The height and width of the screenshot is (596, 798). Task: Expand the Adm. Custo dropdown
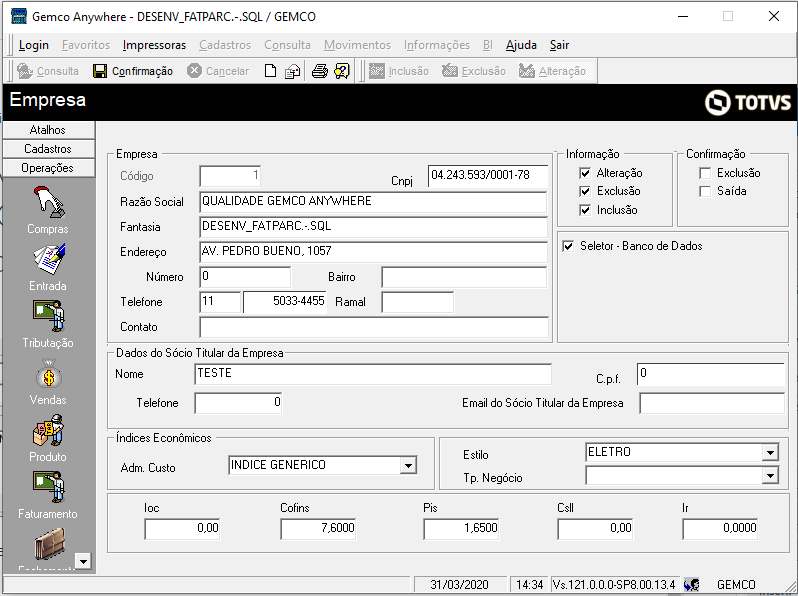408,465
